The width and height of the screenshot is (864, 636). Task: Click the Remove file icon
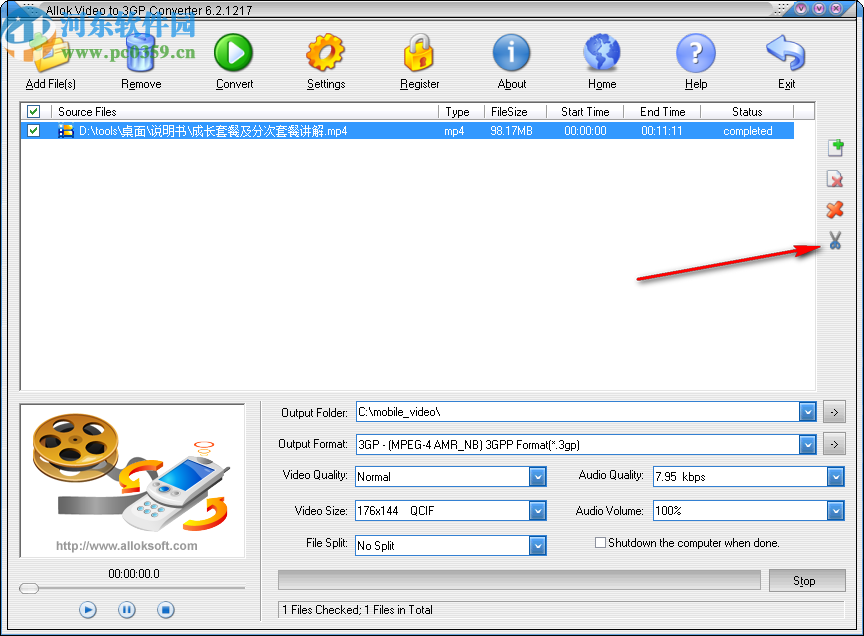[x=140, y=55]
